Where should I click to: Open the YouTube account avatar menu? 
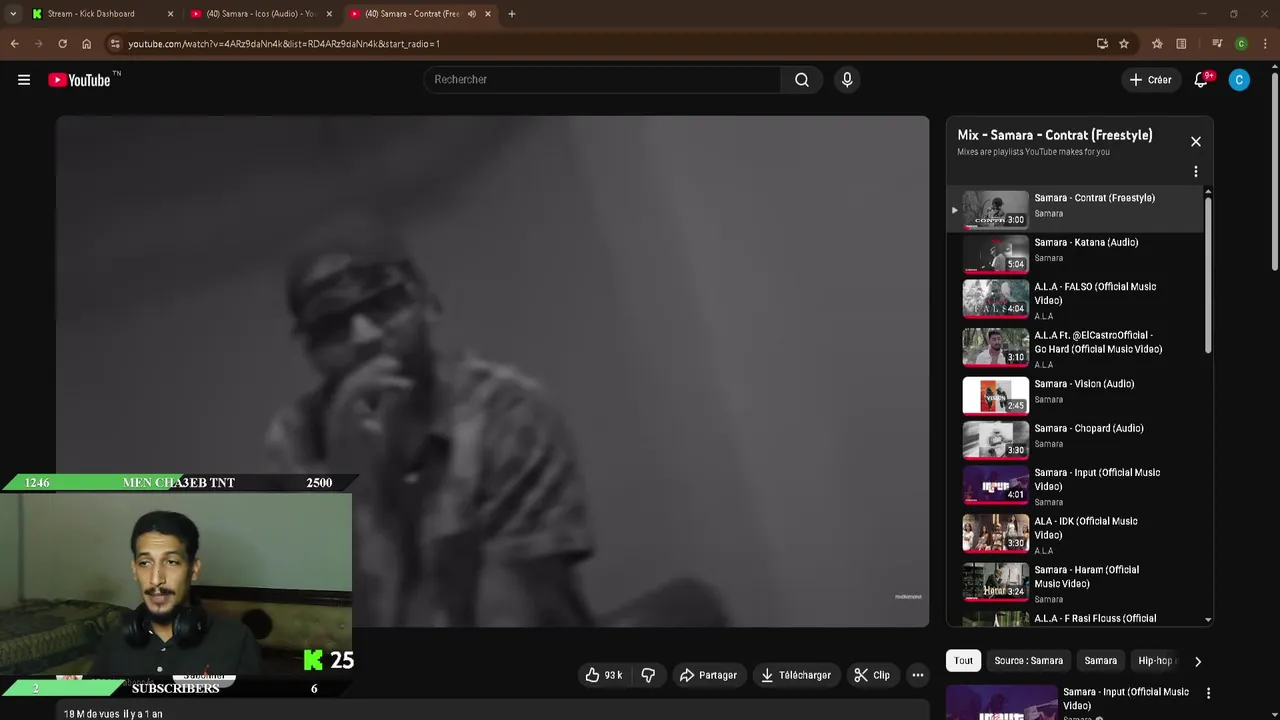click(1239, 80)
